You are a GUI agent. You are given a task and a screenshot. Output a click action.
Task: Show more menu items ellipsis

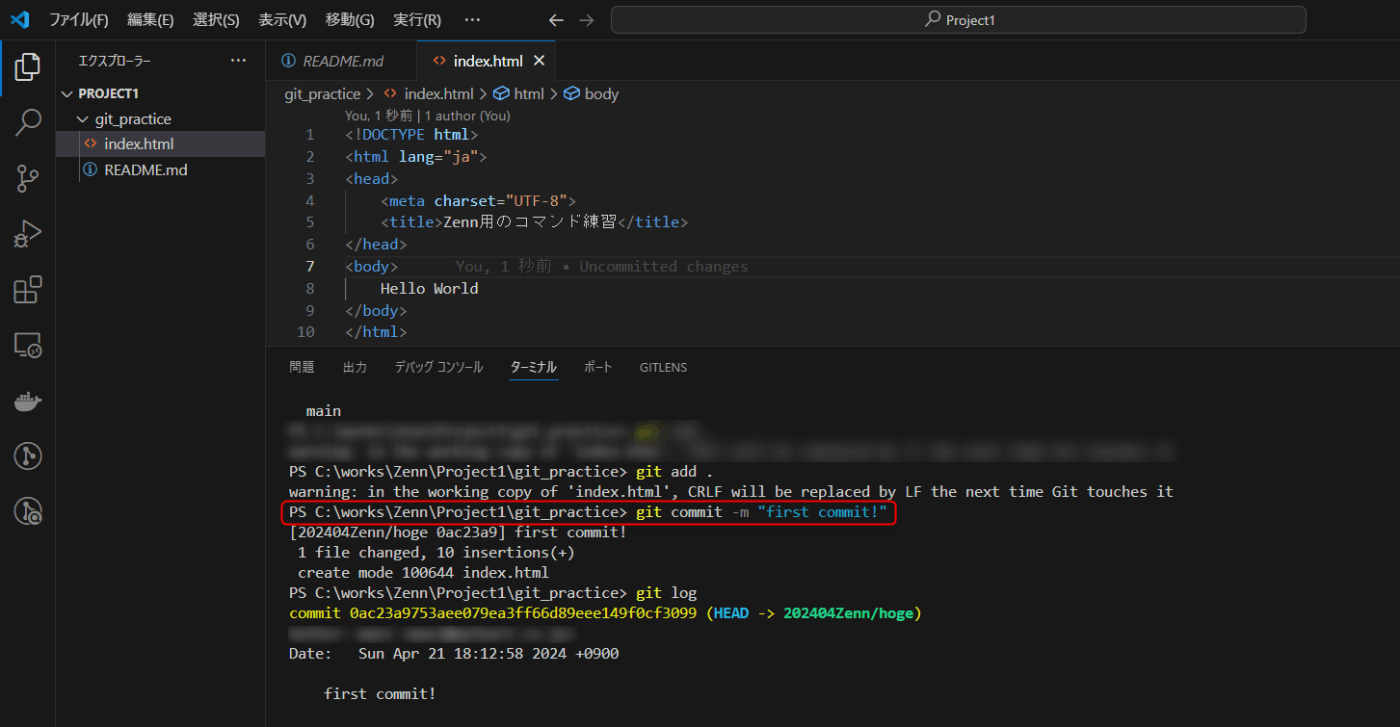pyautogui.click(x=473, y=20)
